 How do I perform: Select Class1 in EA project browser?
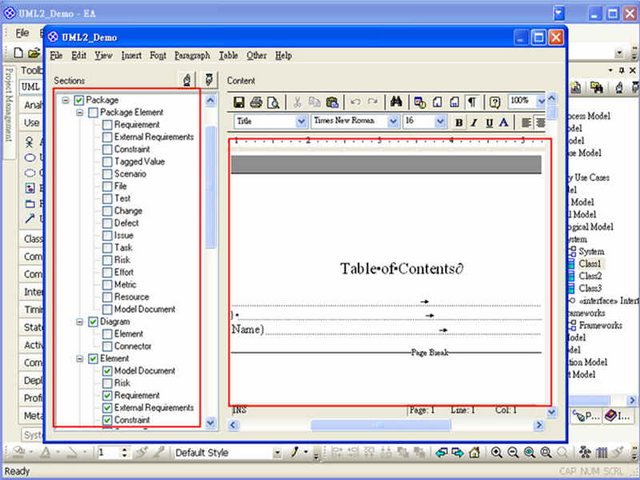click(590, 264)
